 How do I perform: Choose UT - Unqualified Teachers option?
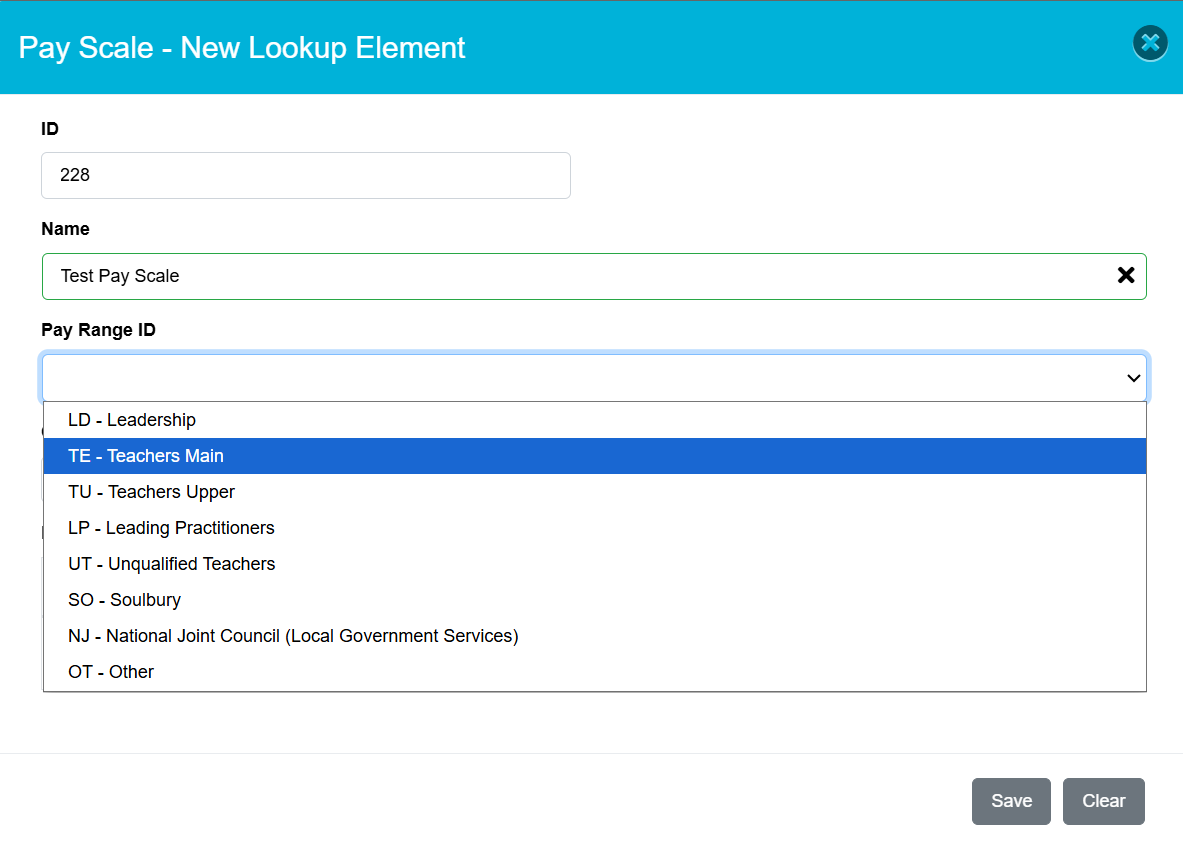click(x=171, y=564)
